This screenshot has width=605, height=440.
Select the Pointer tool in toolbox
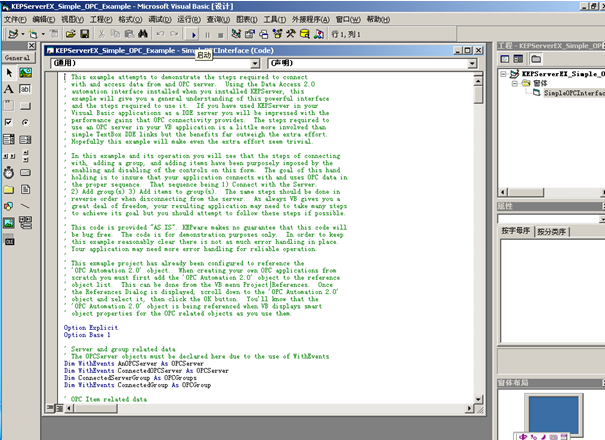click(9, 72)
